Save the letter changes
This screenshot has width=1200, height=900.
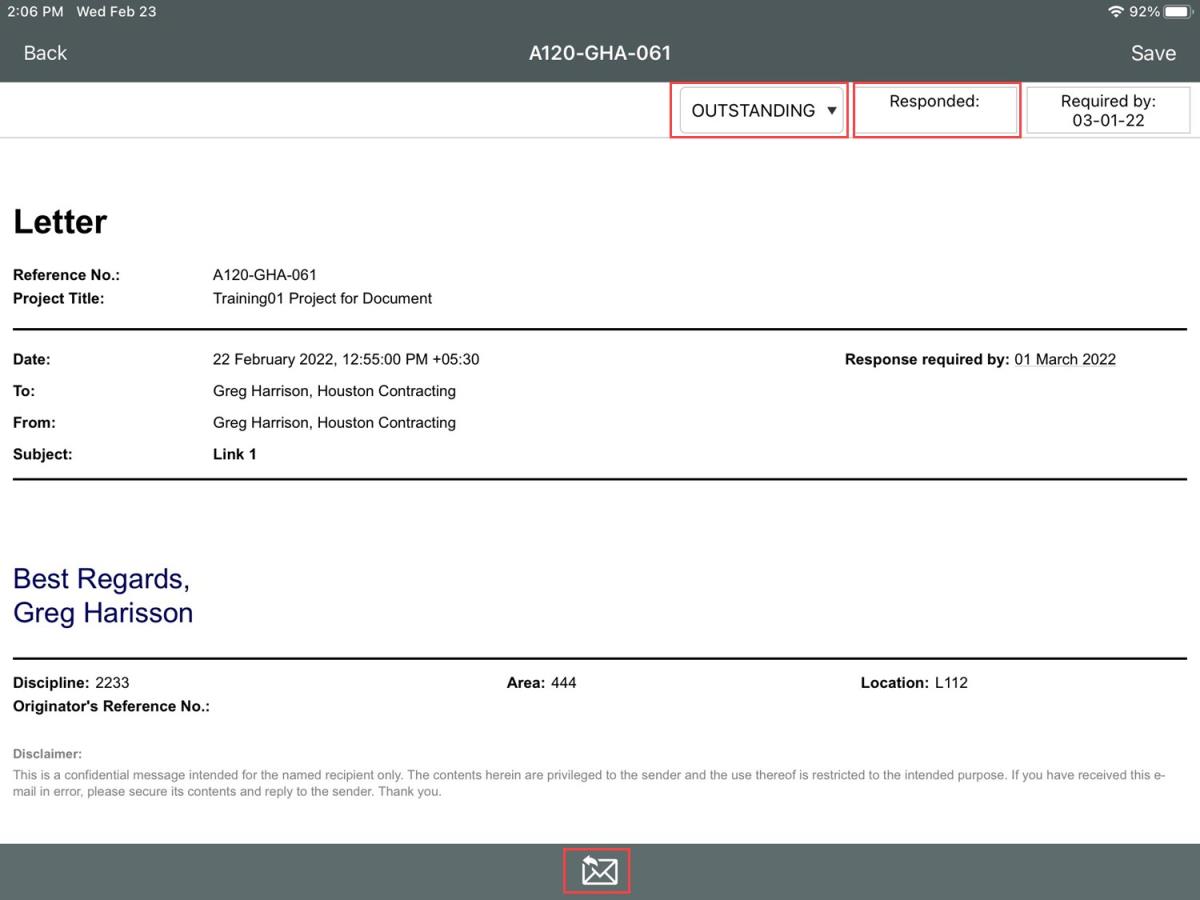1152,53
